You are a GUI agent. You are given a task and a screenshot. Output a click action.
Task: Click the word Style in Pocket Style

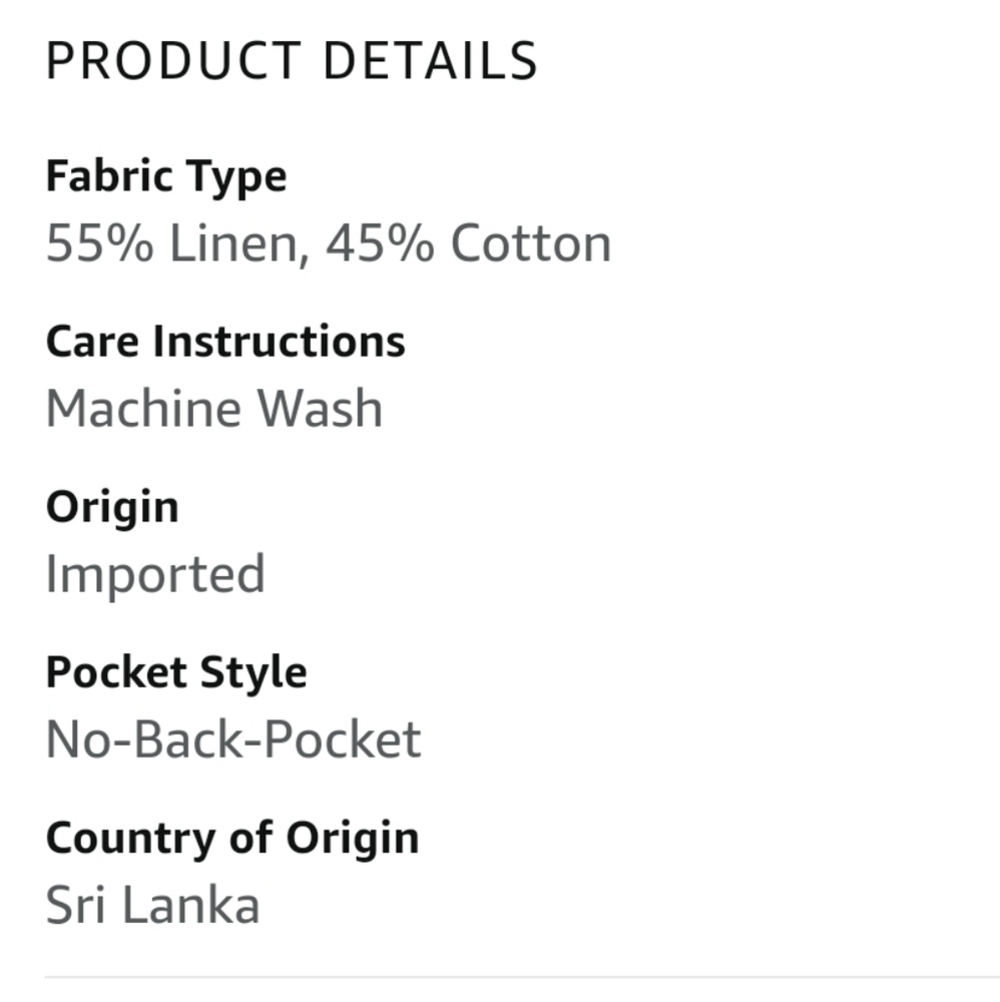(253, 674)
